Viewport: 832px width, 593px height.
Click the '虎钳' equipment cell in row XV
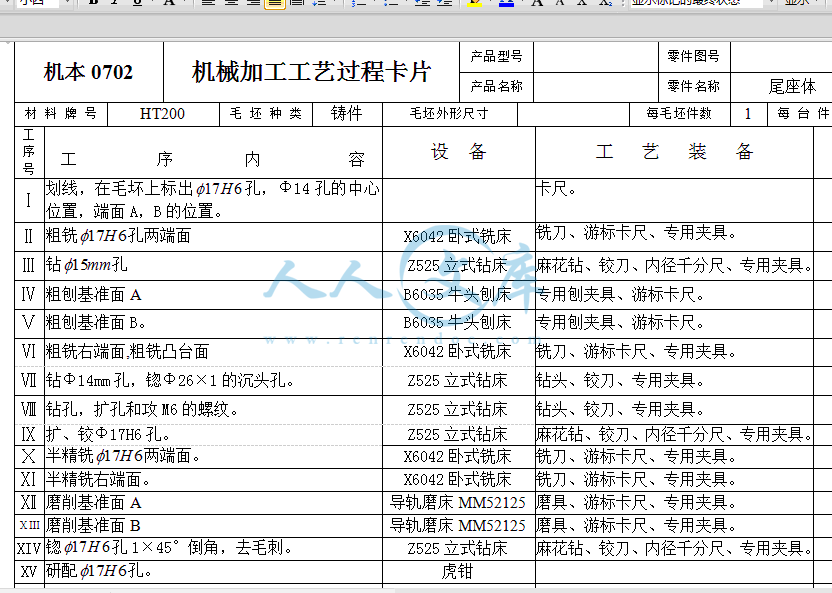457,571
